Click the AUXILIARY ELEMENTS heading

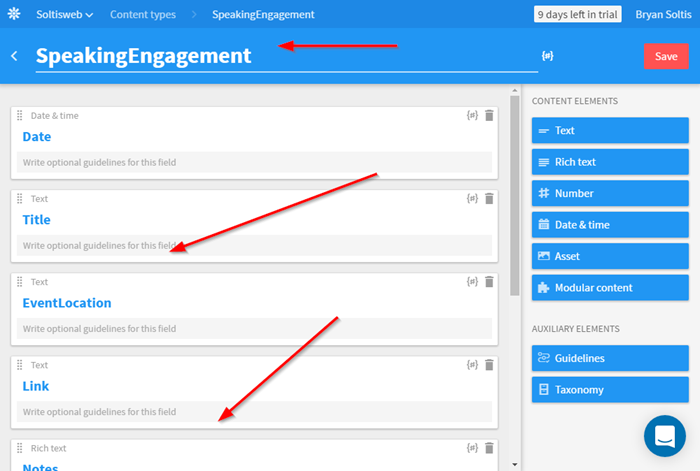point(575,329)
